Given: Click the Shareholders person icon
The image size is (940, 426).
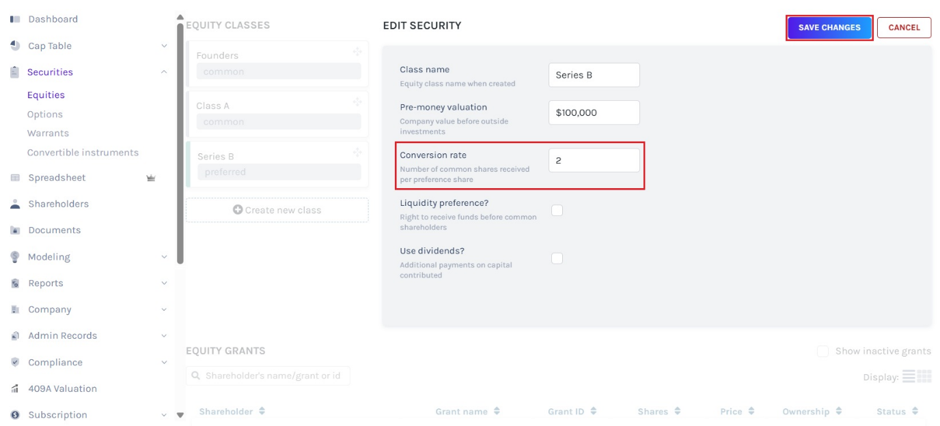Looking at the screenshot, I should [x=16, y=204].
